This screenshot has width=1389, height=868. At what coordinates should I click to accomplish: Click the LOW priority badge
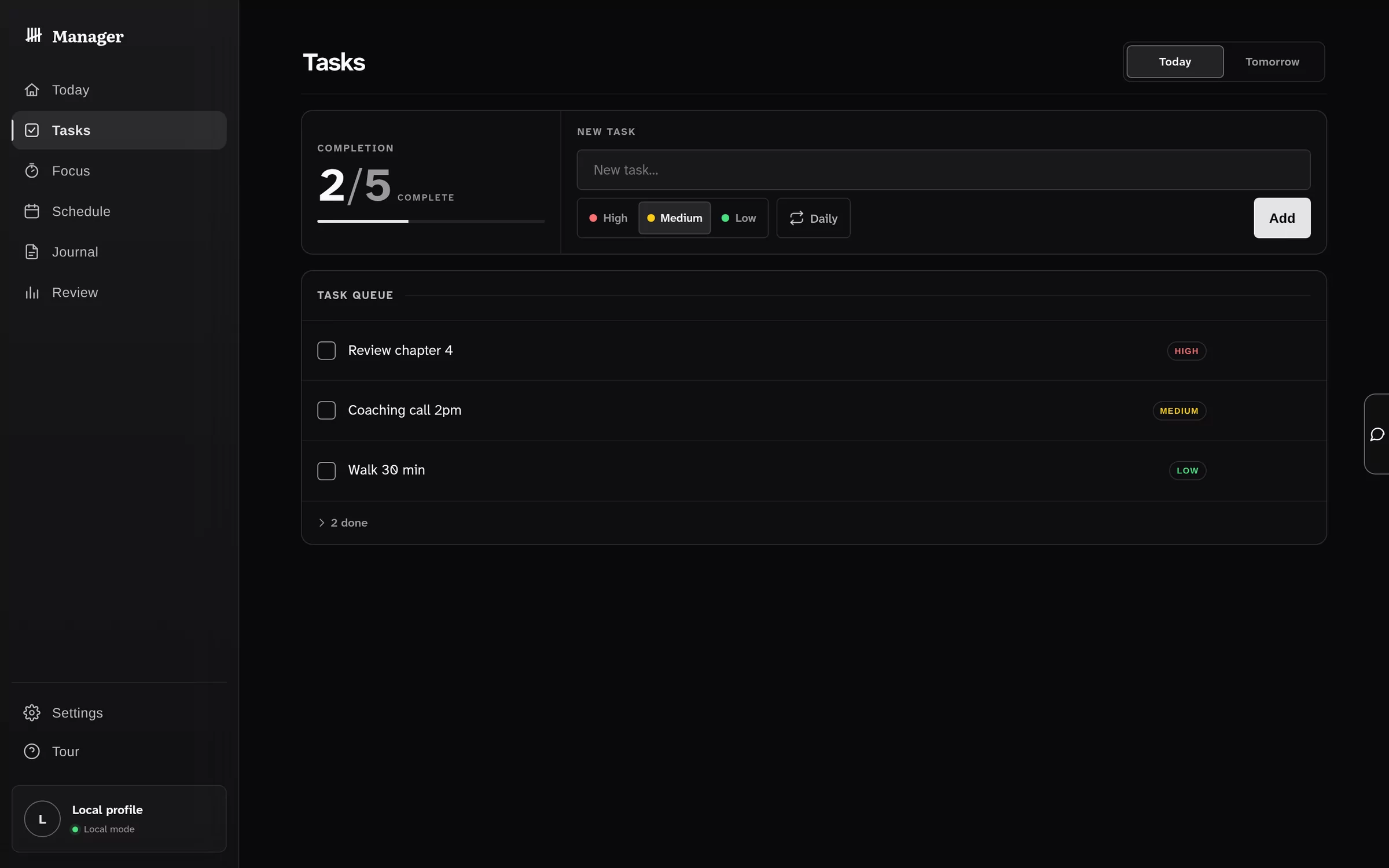coord(1188,470)
